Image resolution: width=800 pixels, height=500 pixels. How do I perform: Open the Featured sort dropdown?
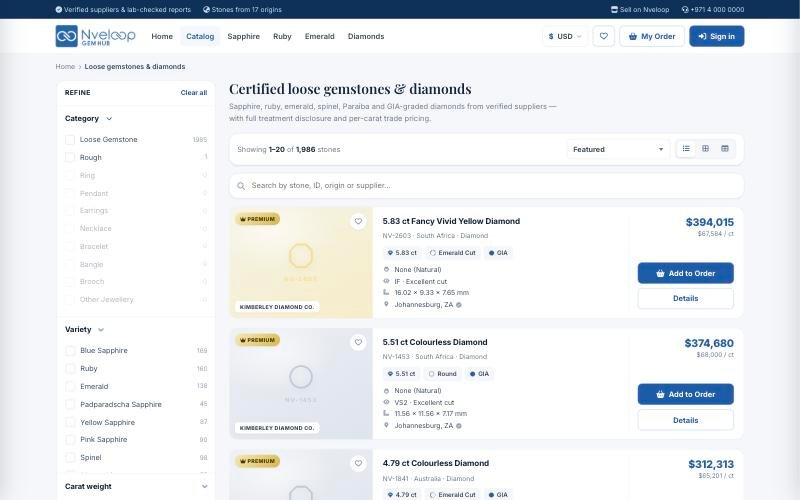[618, 149]
